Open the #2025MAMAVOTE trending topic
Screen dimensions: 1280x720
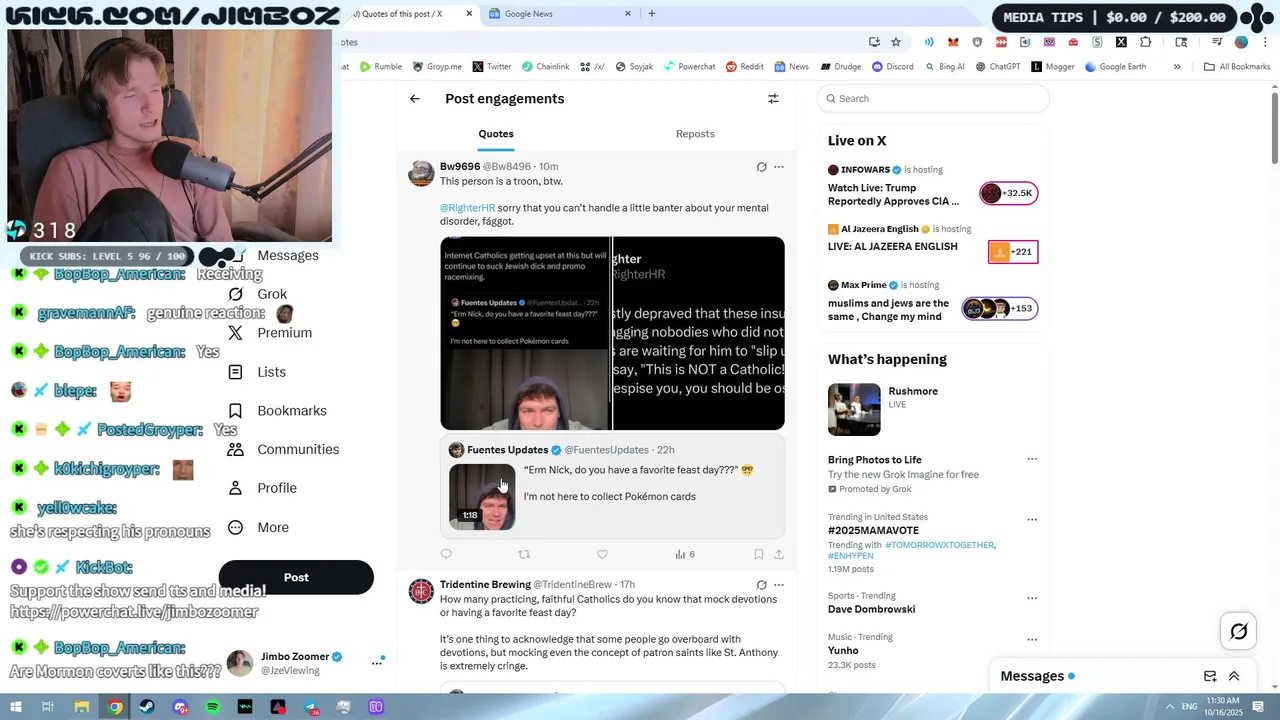(873, 531)
